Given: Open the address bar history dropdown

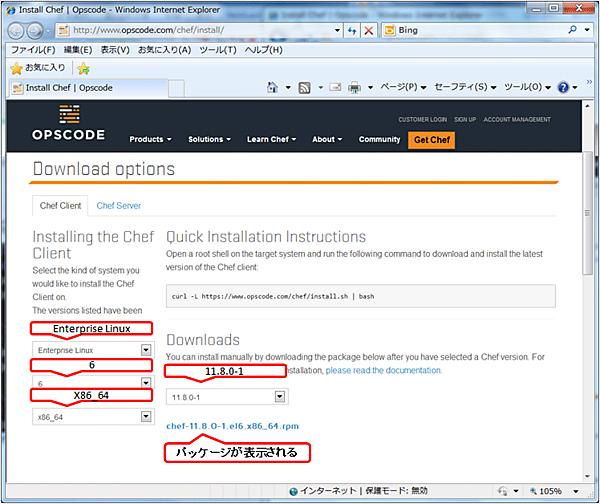Looking at the screenshot, I should 337,30.
